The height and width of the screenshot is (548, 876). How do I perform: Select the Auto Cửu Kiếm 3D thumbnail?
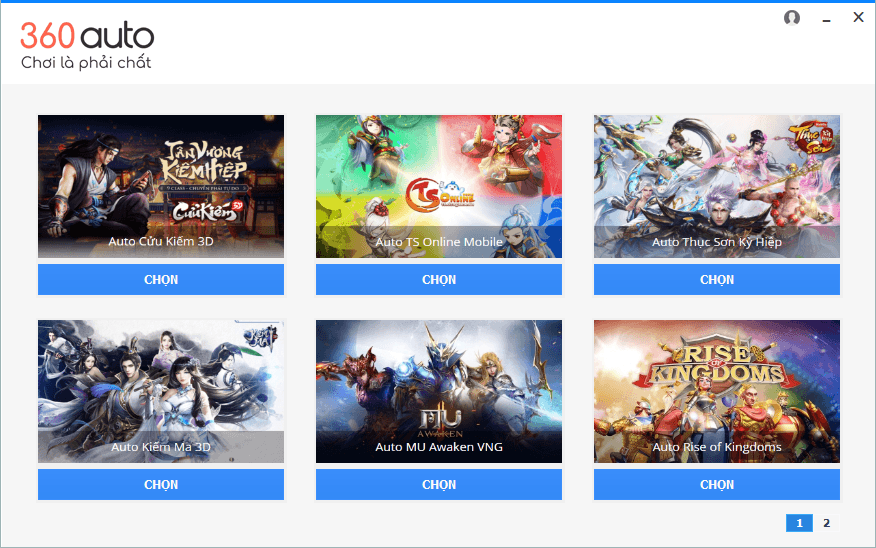pos(161,186)
